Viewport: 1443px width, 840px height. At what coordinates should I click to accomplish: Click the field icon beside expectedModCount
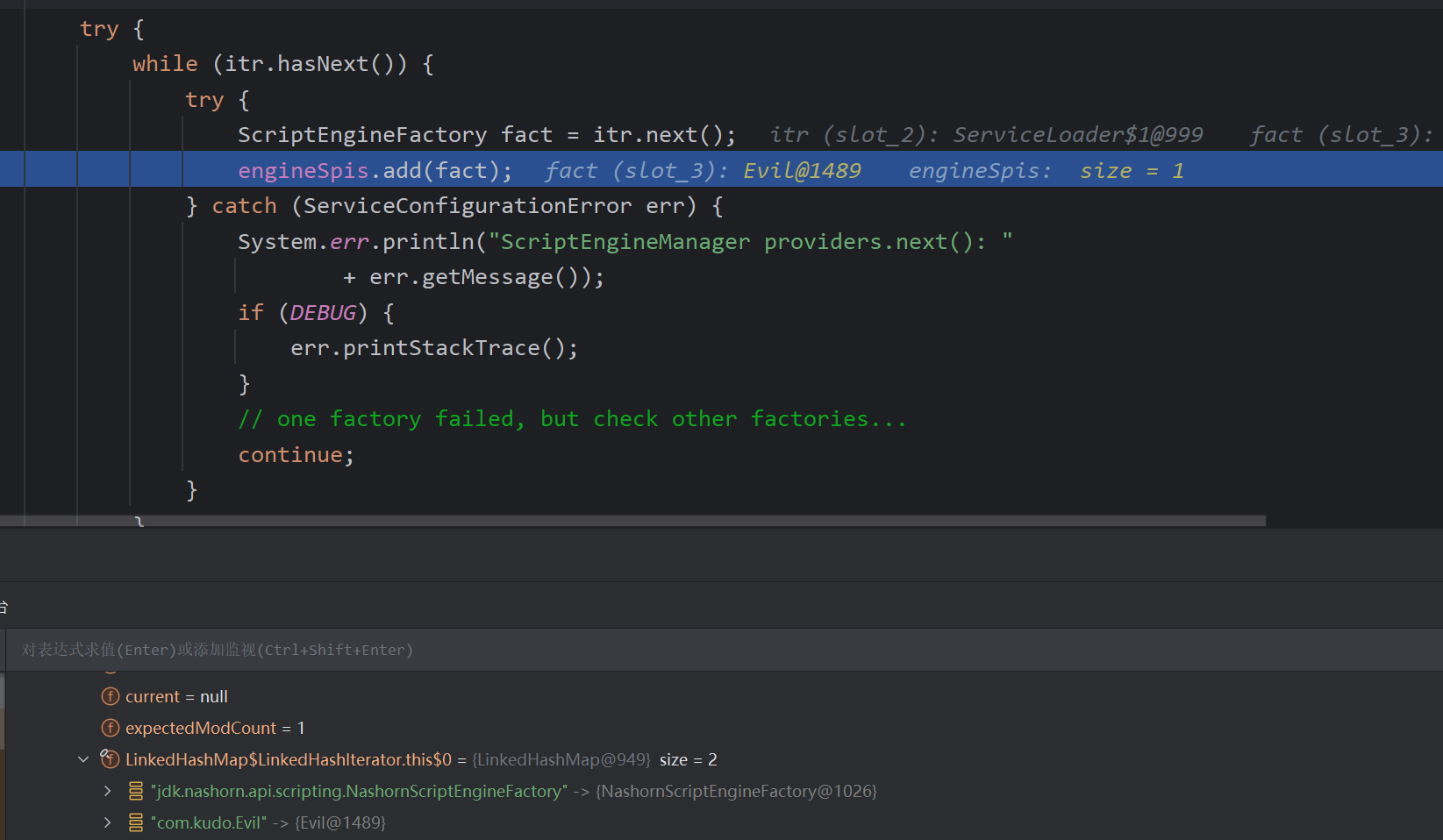pyautogui.click(x=111, y=728)
